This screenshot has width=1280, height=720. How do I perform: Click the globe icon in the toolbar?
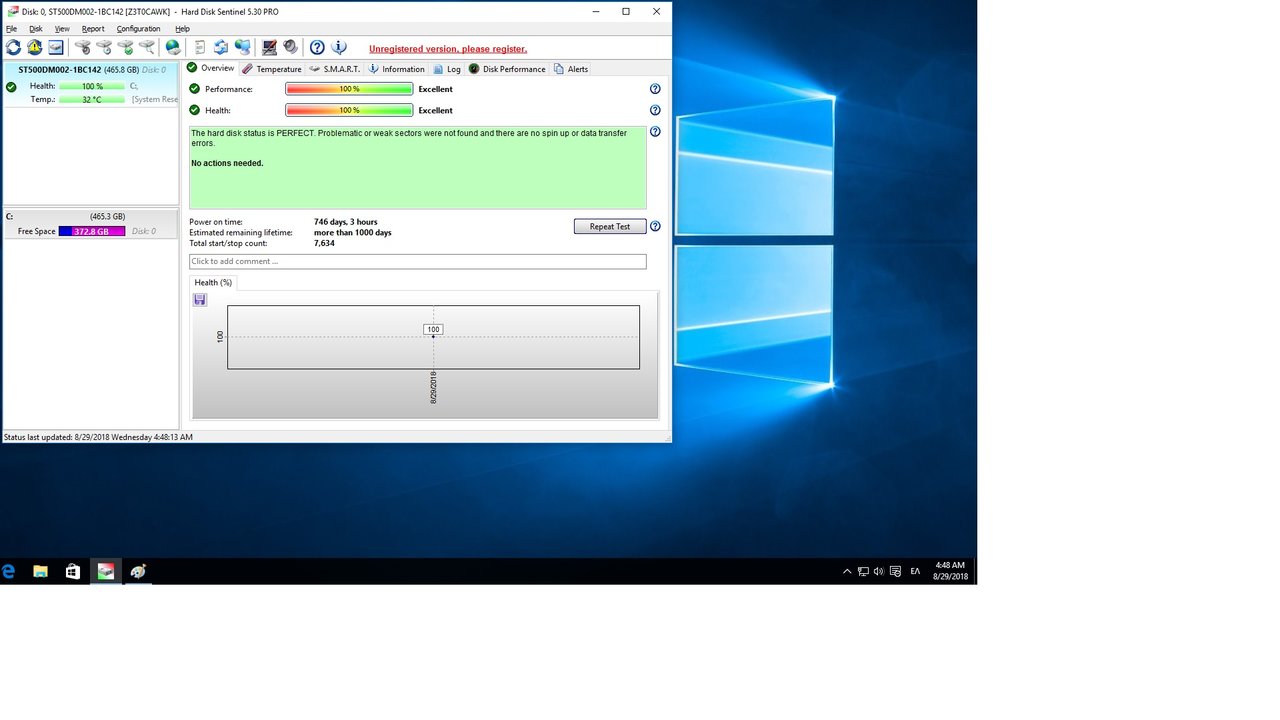173,47
